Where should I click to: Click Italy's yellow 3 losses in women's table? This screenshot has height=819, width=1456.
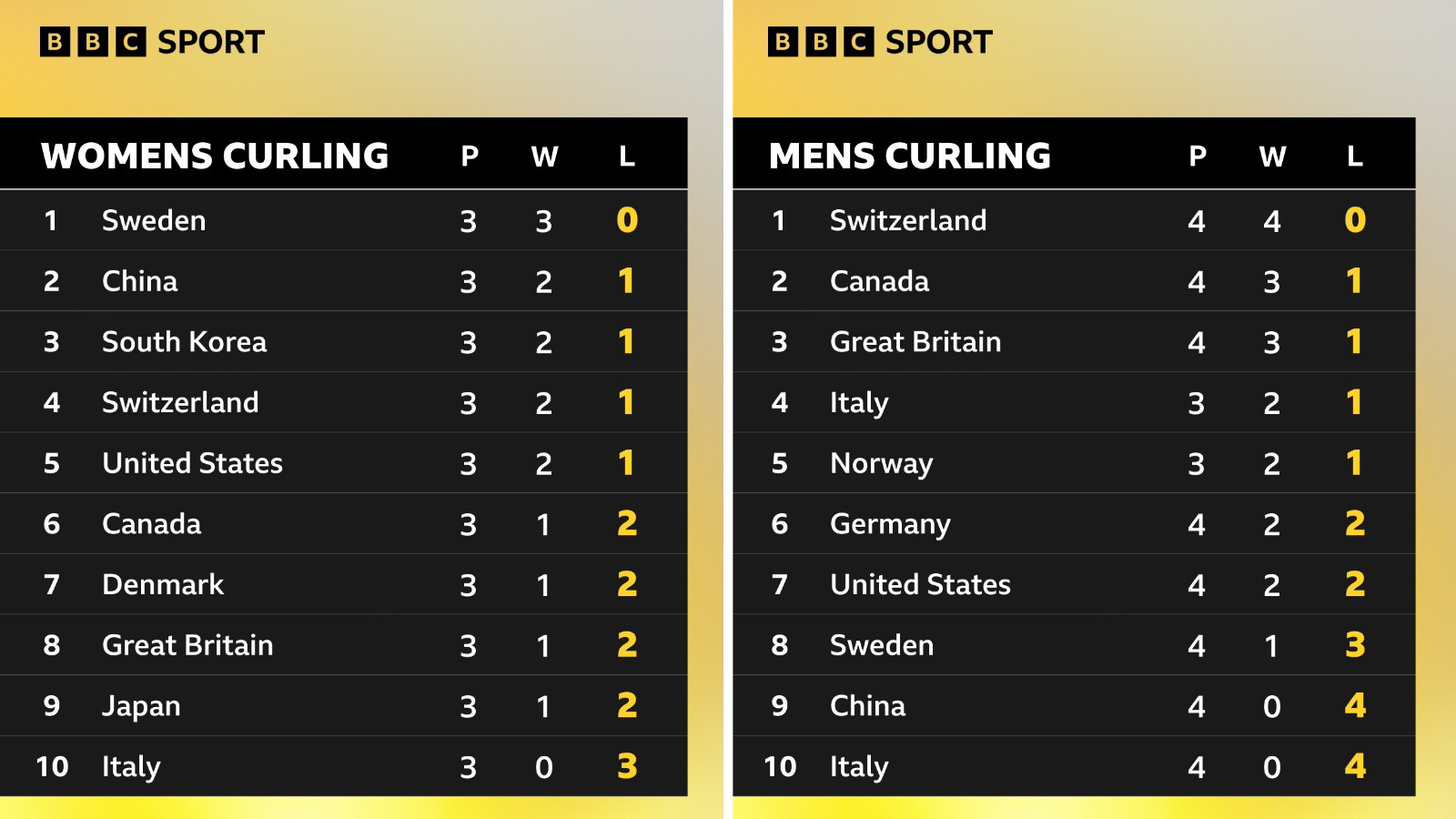627,766
